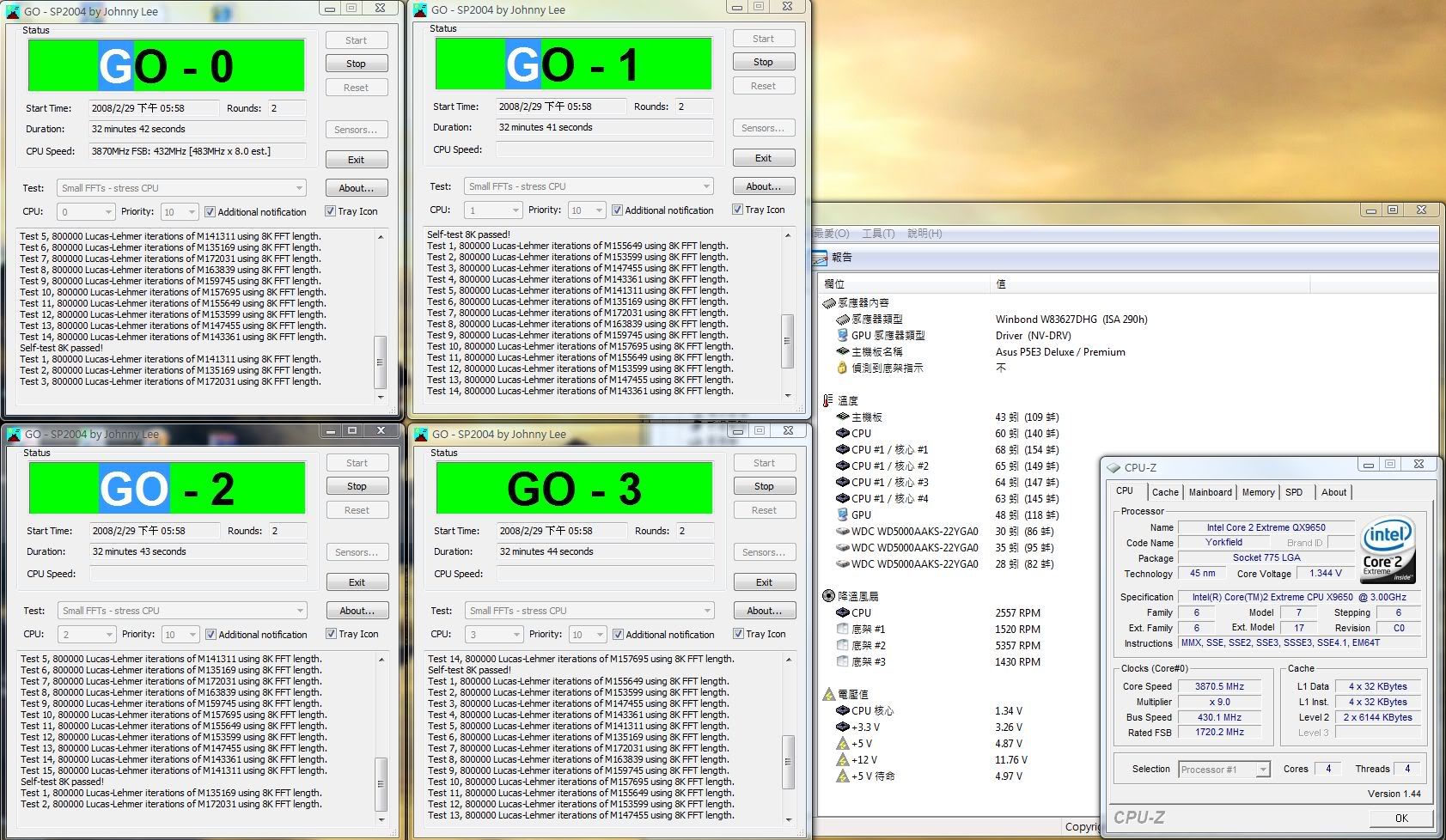Toggle Tray Icon checkbox in GO-0 window
The height and width of the screenshot is (840, 1446).
click(330, 211)
